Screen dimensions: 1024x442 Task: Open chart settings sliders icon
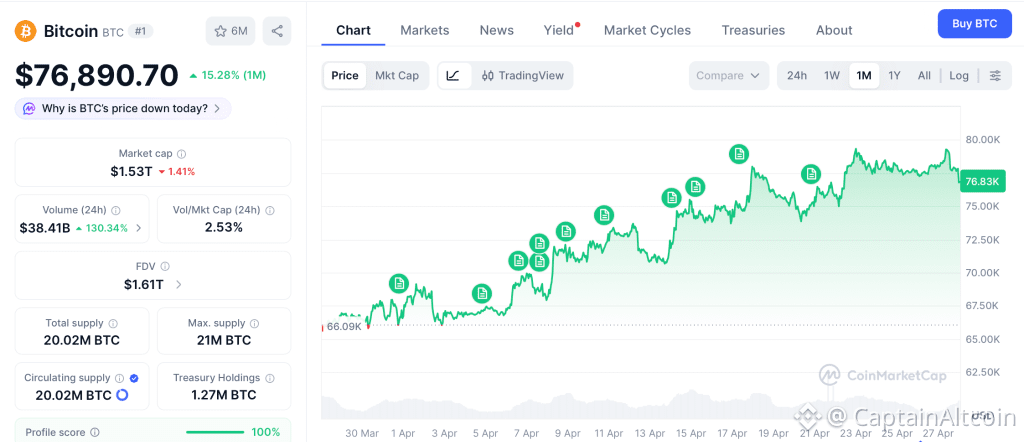coord(994,75)
